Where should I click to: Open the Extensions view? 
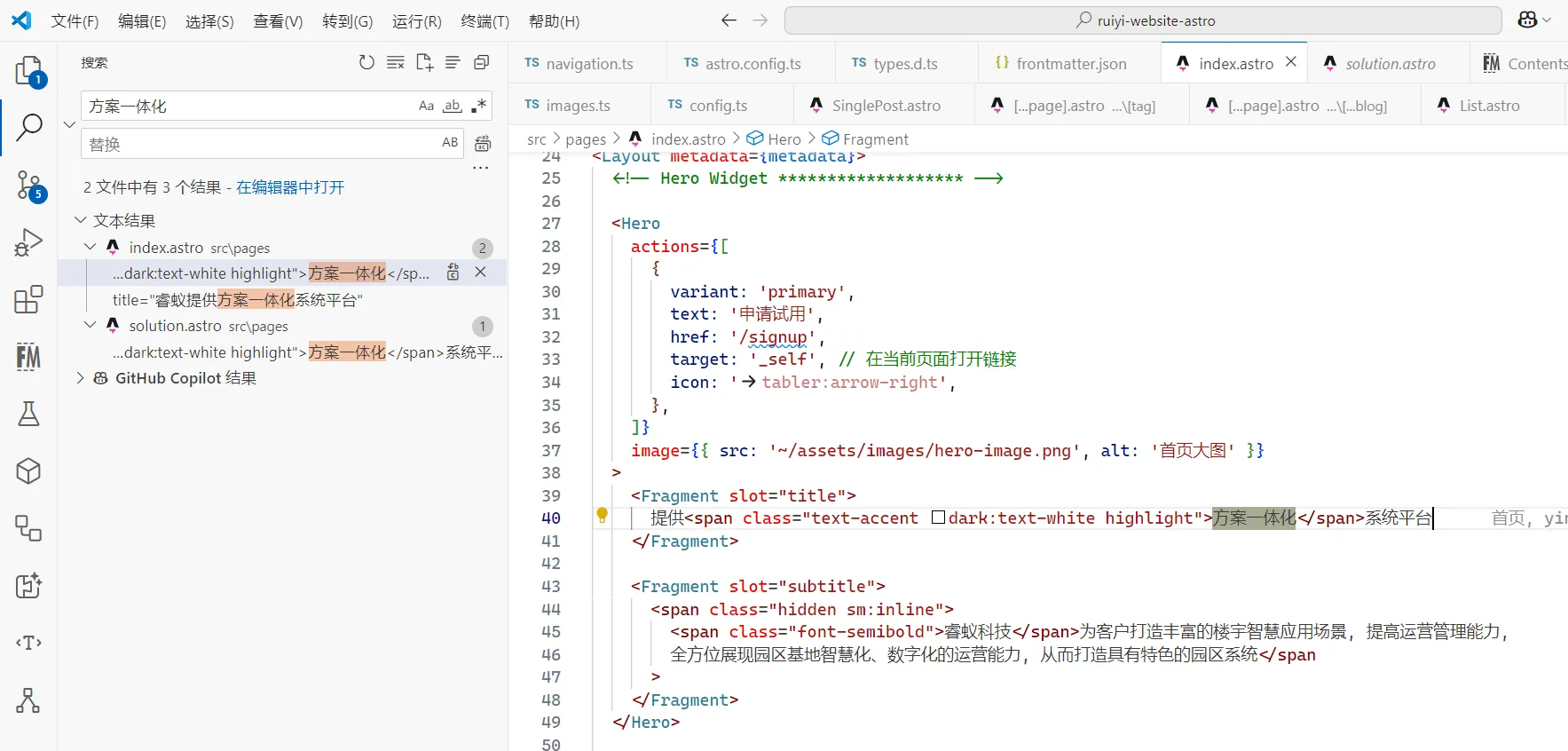tap(28, 299)
